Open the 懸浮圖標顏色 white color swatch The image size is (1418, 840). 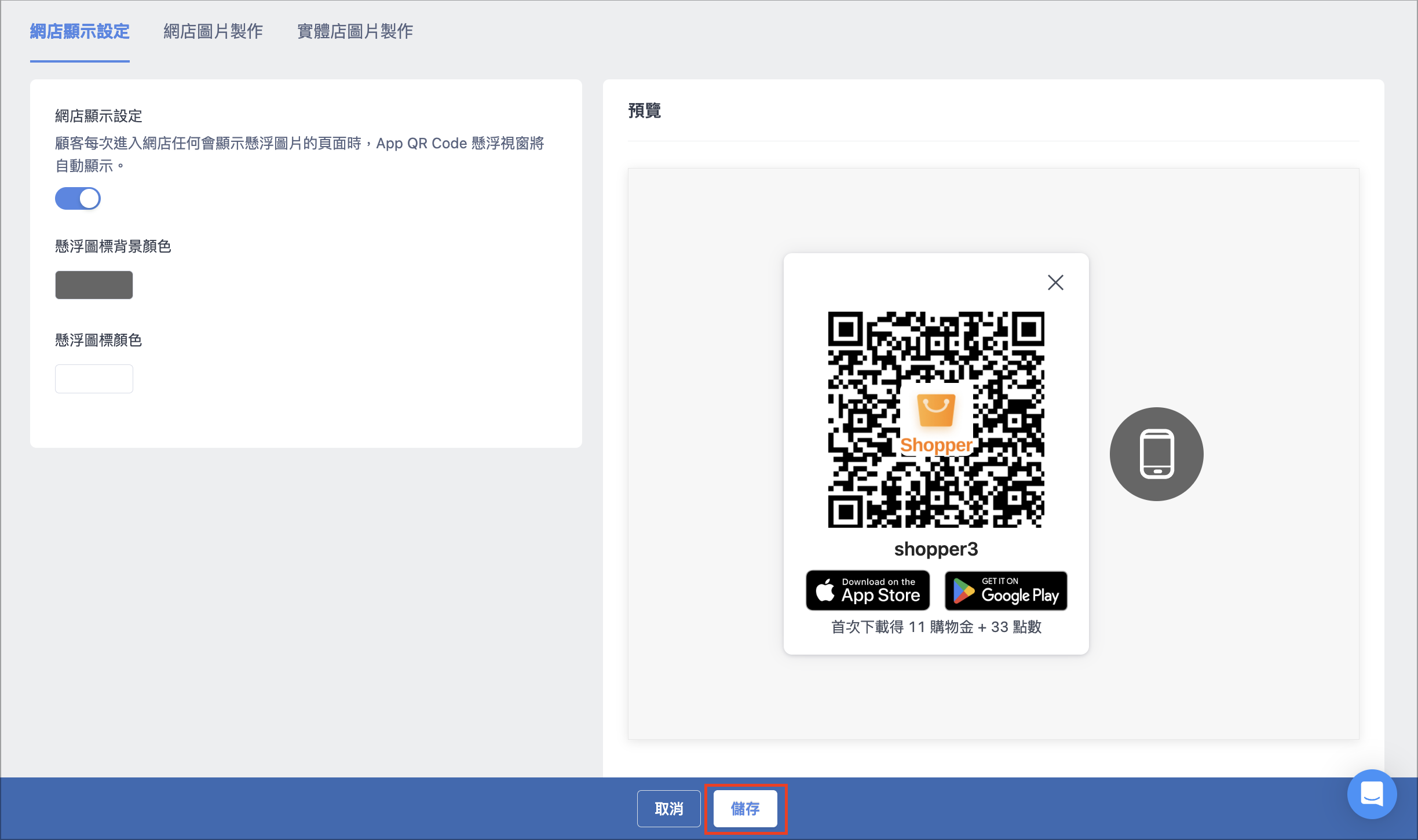click(x=94, y=379)
